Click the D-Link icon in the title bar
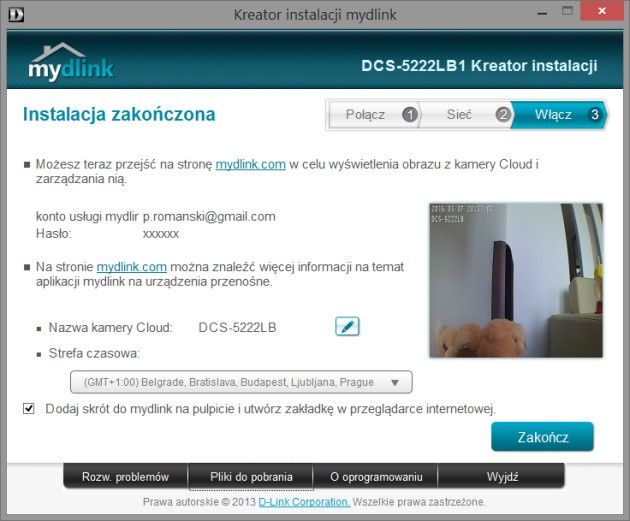The image size is (630, 521). point(16,15)
